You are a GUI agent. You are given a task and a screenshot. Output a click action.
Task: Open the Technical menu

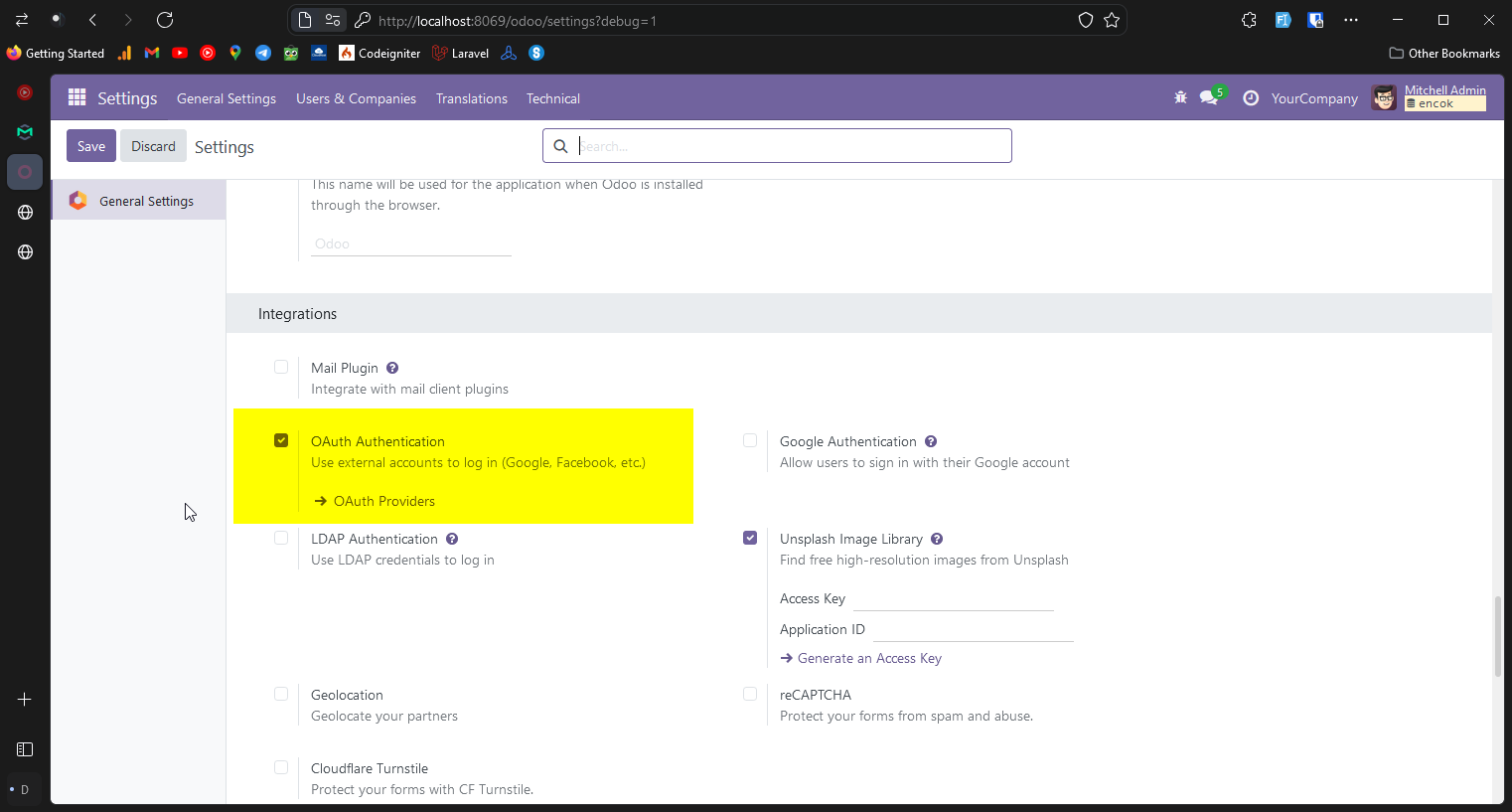(x=553, y=98)
